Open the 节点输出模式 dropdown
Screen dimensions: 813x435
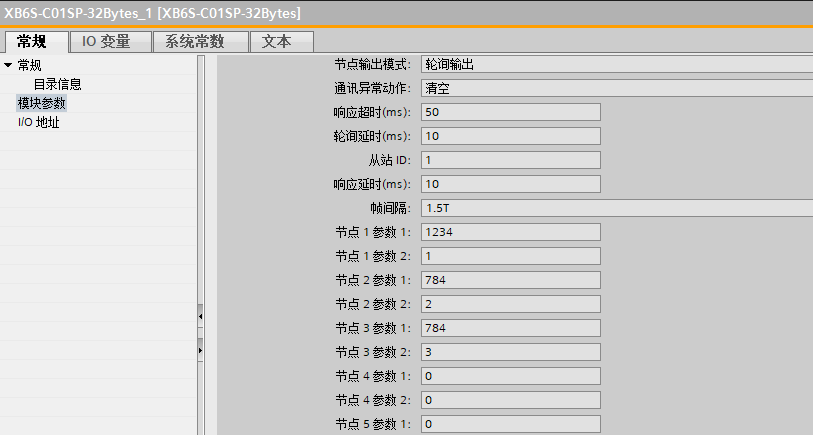615,64
